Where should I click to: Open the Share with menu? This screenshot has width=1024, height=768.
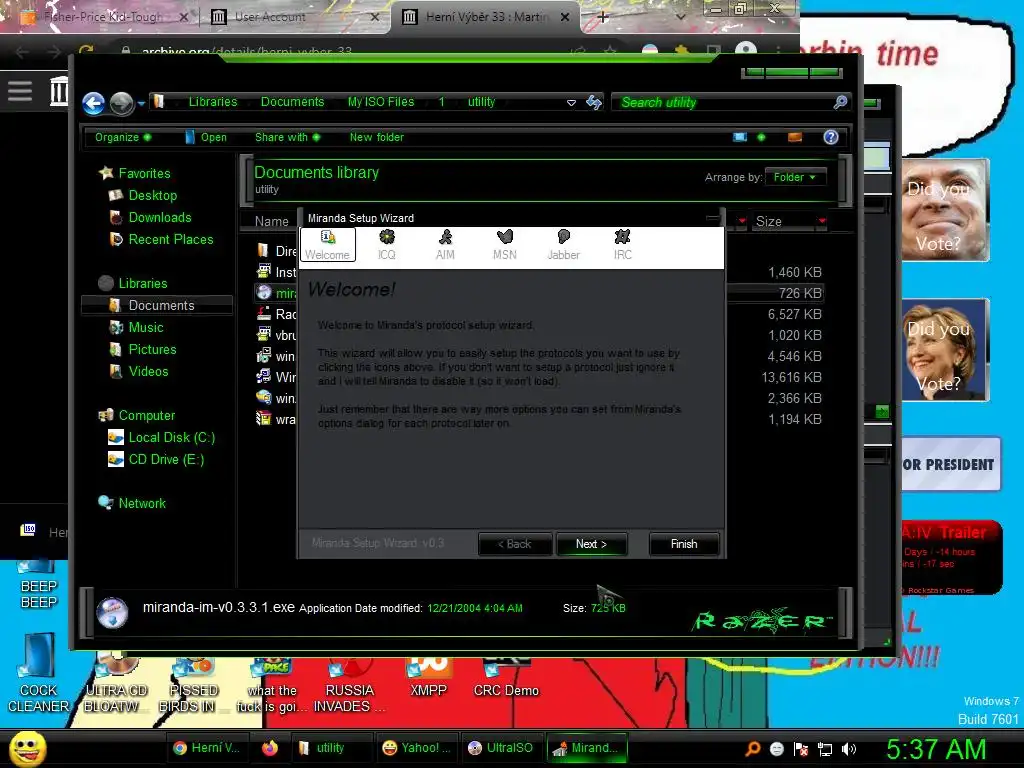(287, 137)
